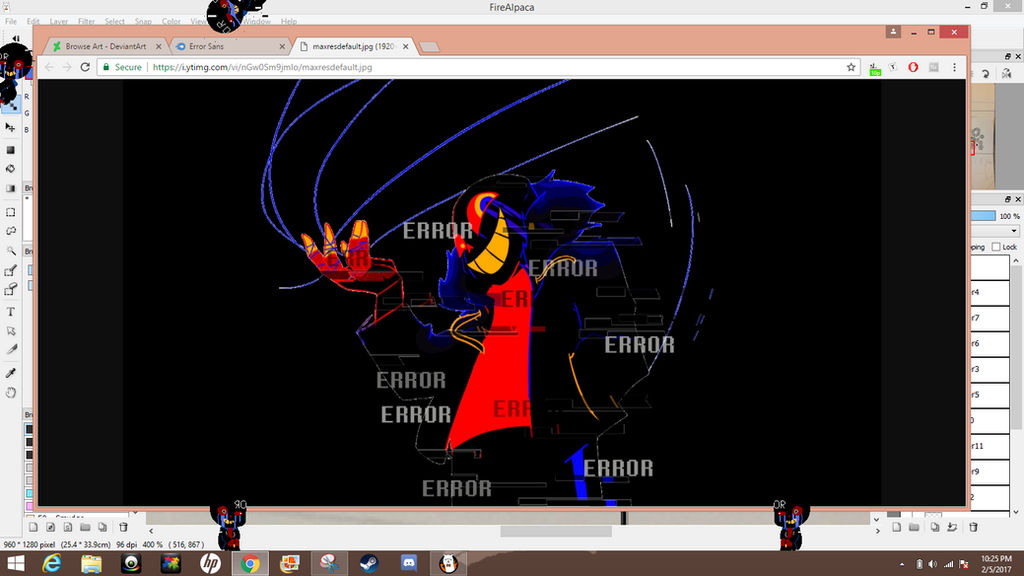This screenshot has height=576, width=1024.
Task: Toggle the layer Lock checkbox
Action: pyautogui.click(x=996, y=247)
